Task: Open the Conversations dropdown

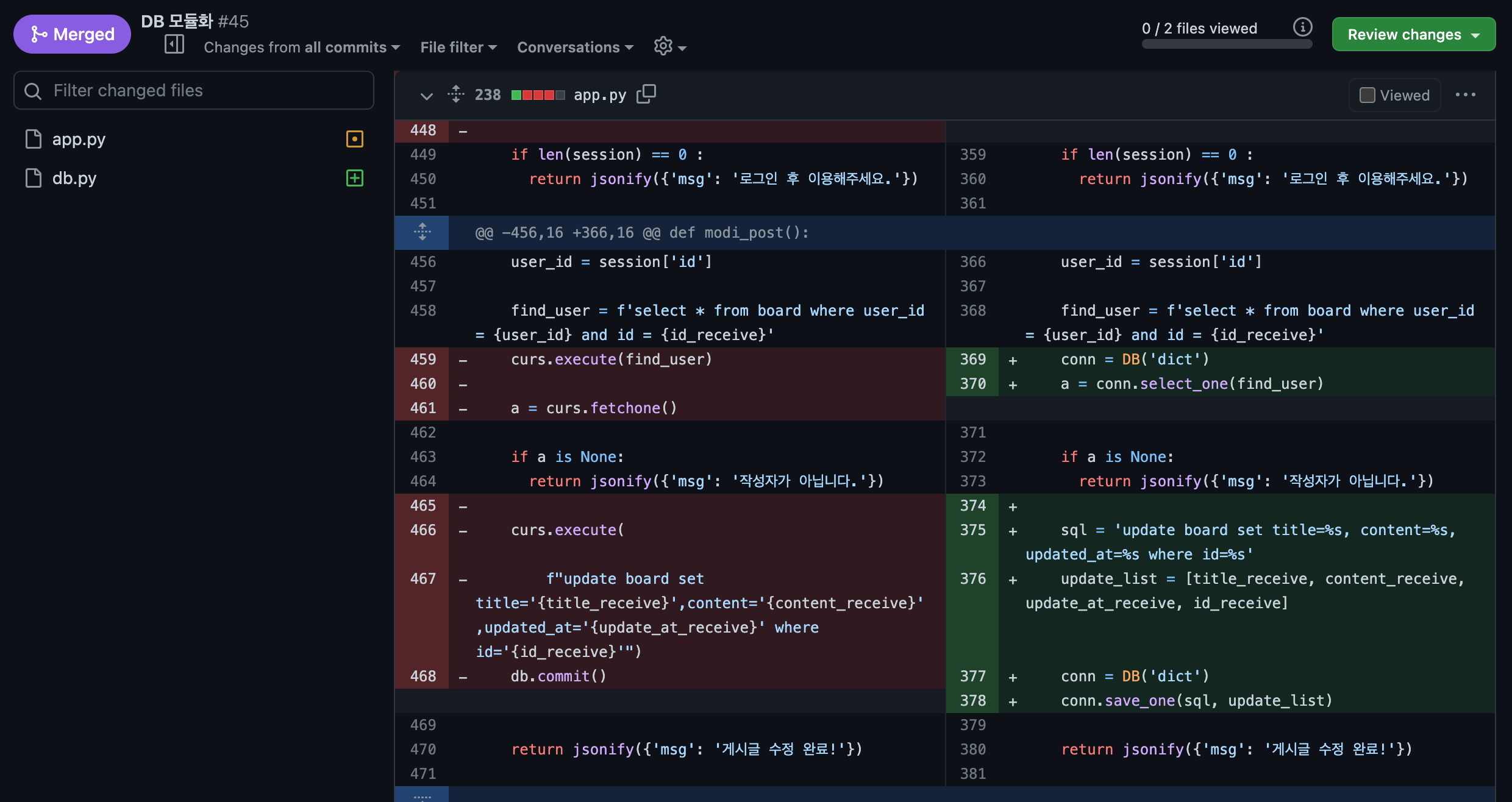Action: click(575, 47)
